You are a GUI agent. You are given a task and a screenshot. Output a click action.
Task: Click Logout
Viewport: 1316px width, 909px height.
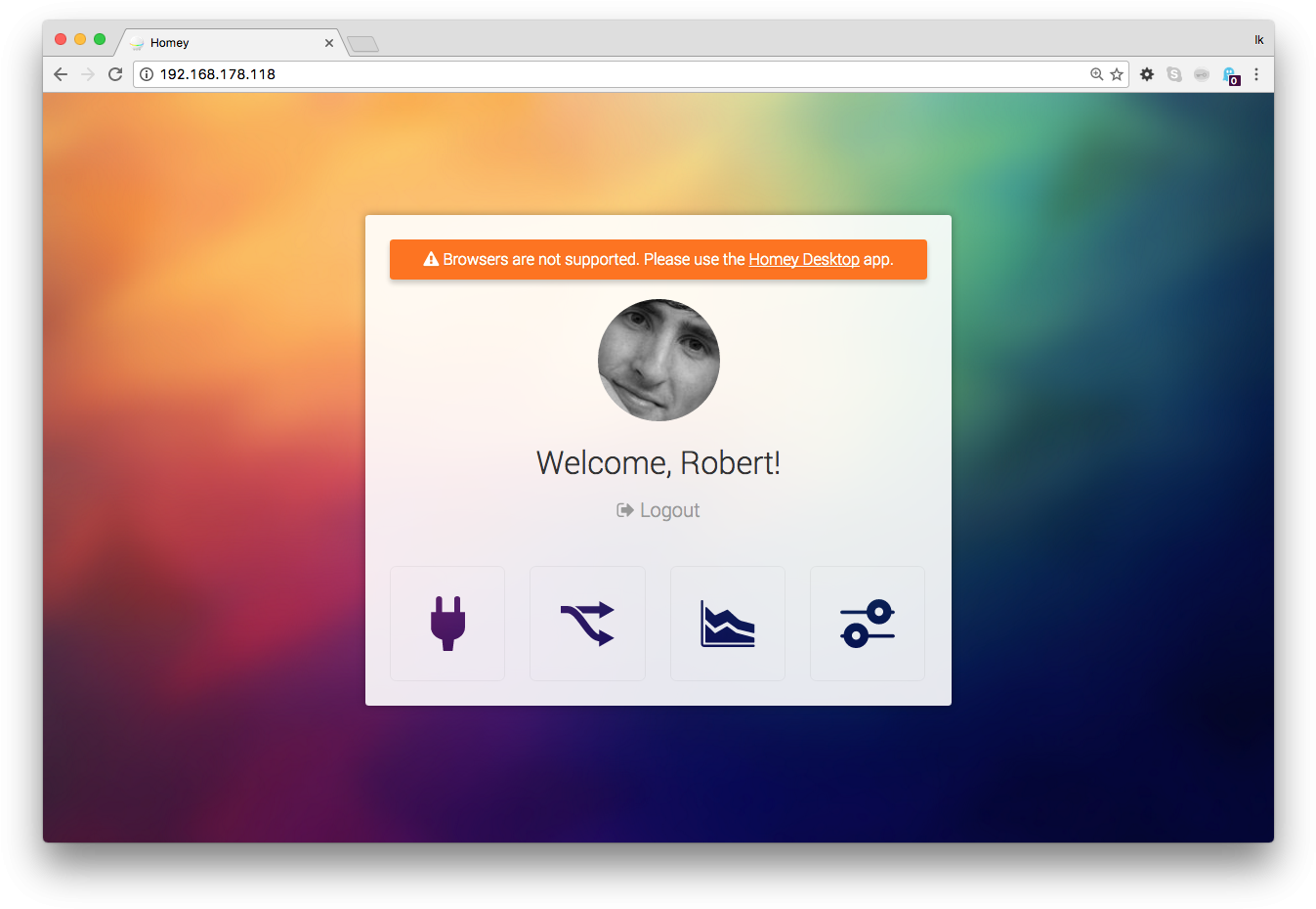pos(658,510)
